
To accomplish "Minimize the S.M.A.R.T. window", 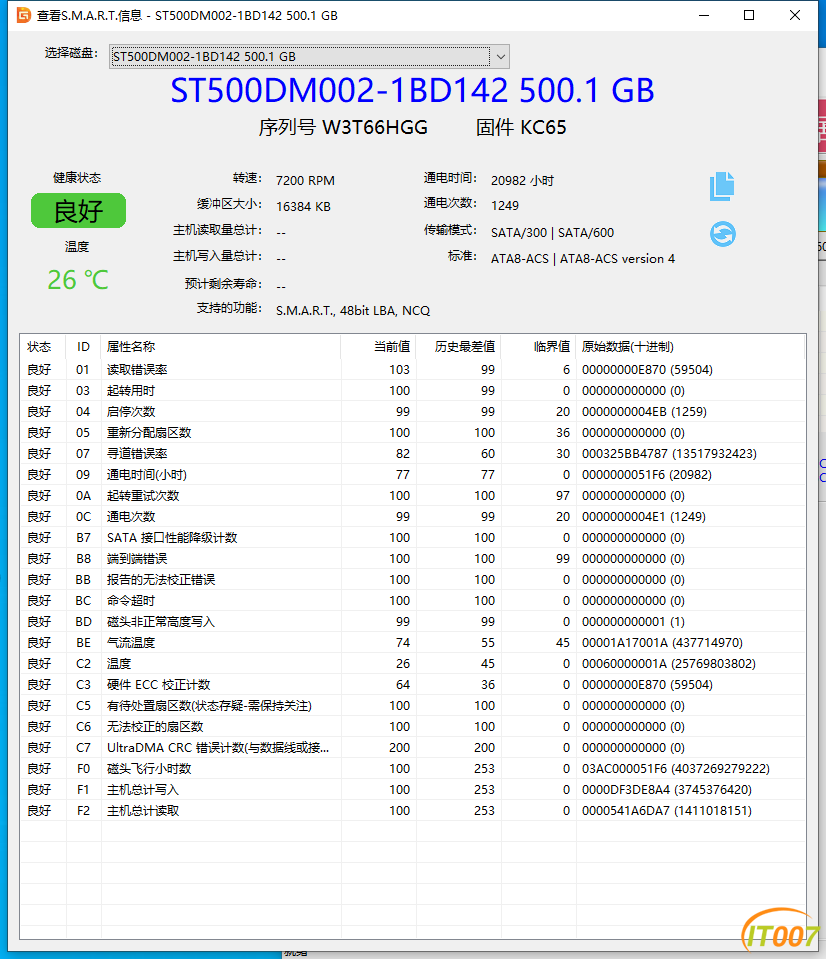I will pyautogui.click(x=704, y=15).
